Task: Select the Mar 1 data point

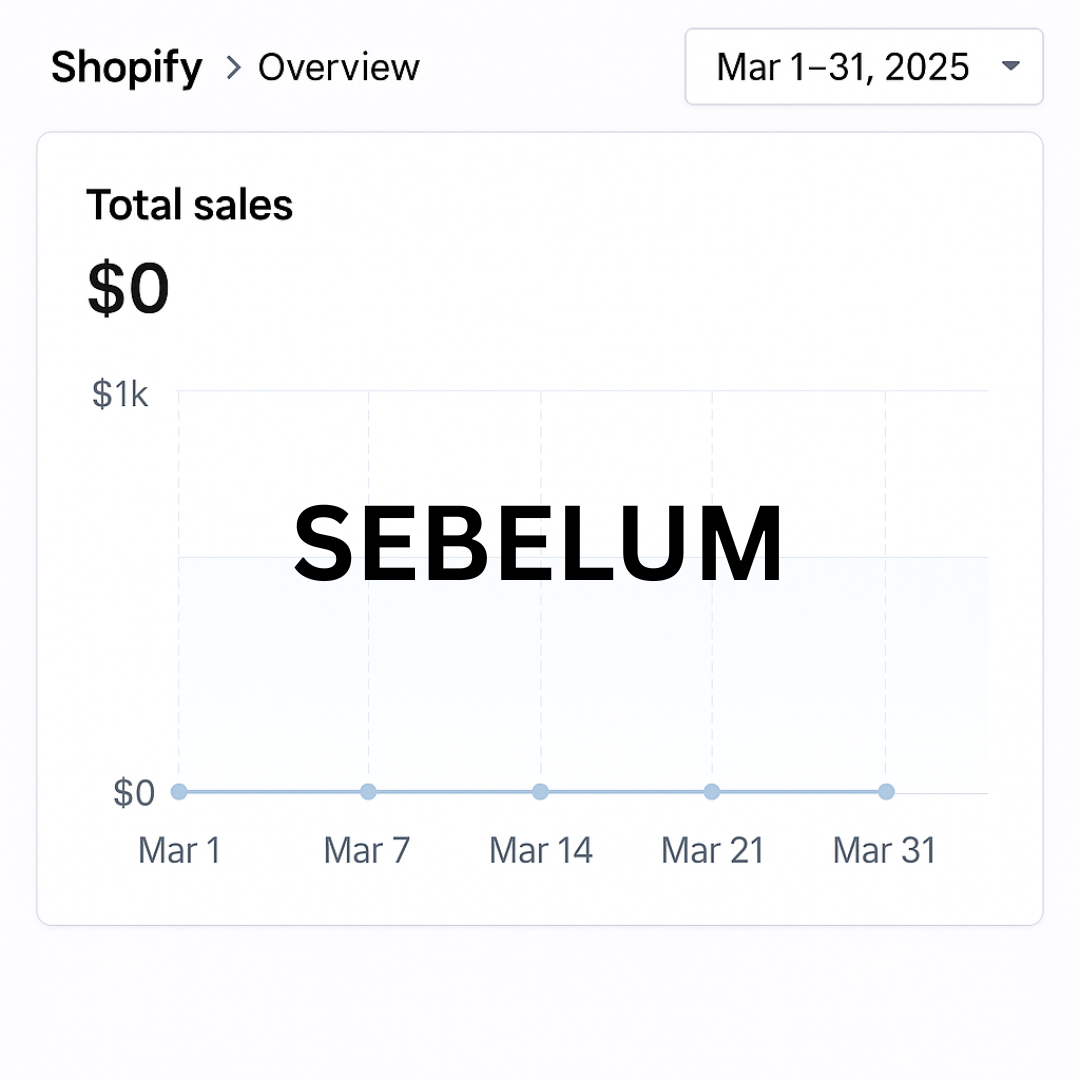Action: click(179, 791)
